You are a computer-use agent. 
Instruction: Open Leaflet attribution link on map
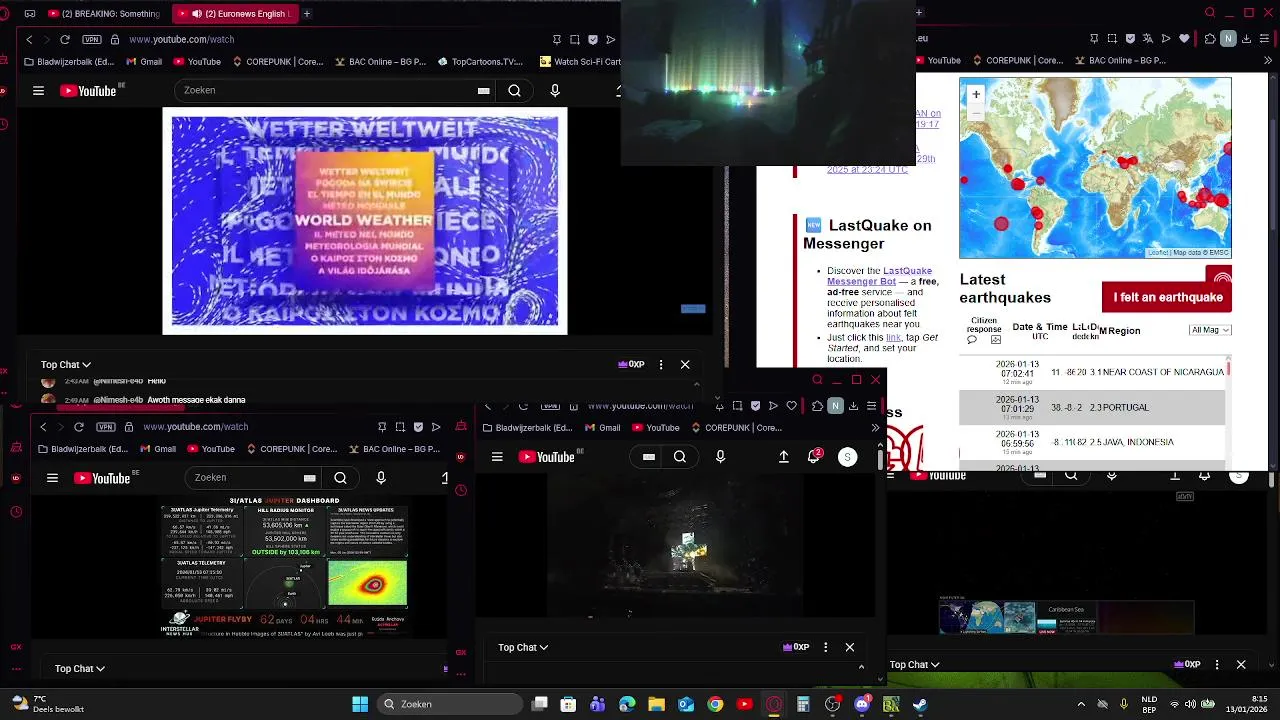(x=1157, y=253)
